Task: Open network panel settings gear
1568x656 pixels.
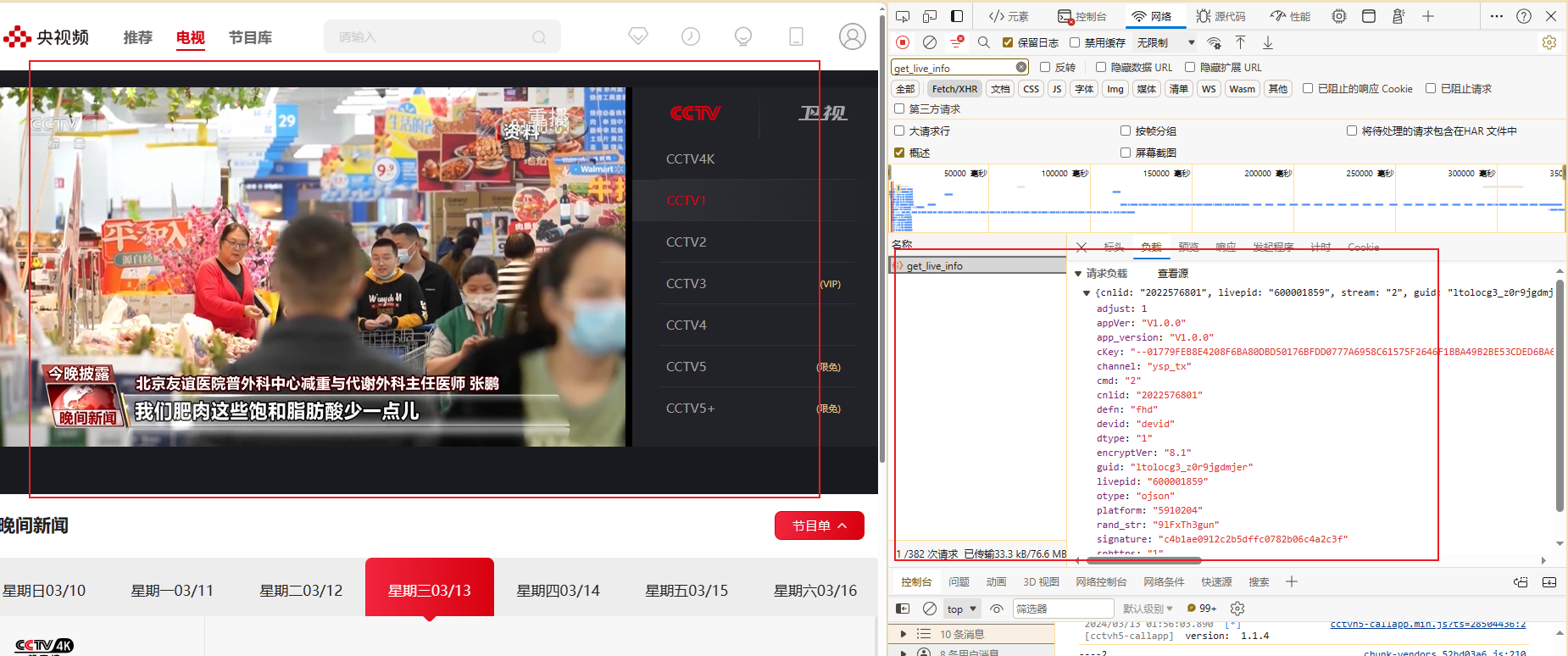Action: pyautogui.click(x=1549, y=42)
